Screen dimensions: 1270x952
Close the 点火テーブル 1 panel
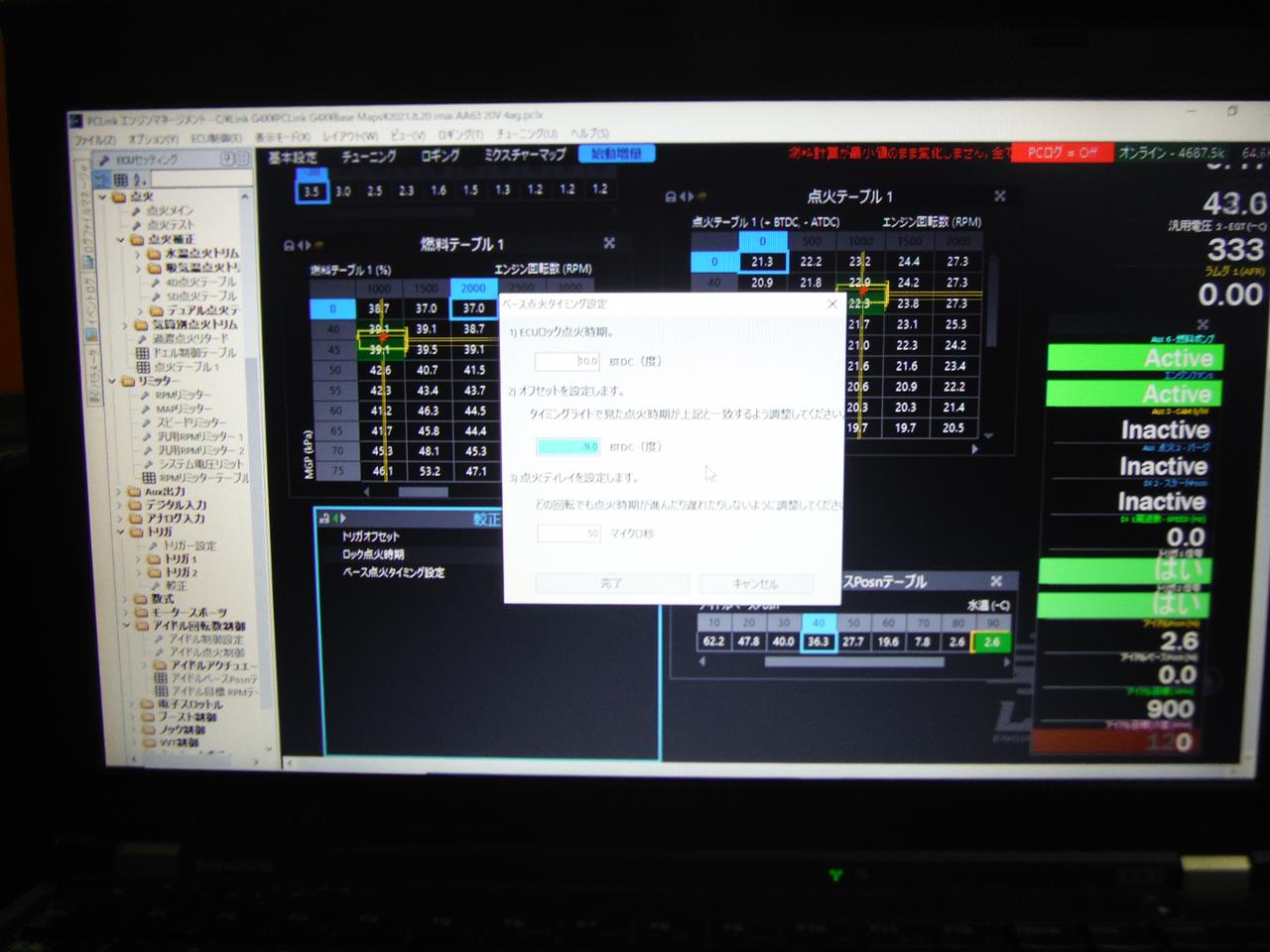(x=1000, y=196)
